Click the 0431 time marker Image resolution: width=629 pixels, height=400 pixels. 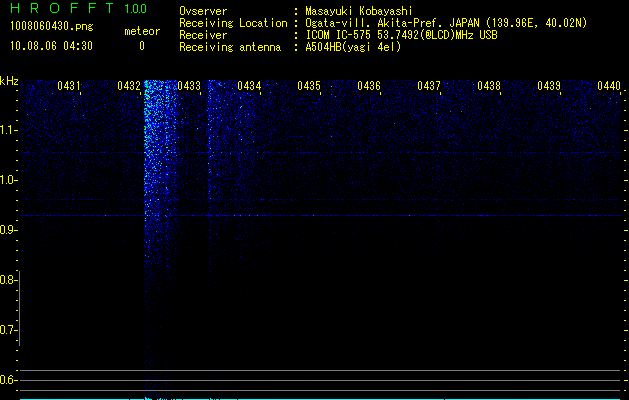(69, 86)
